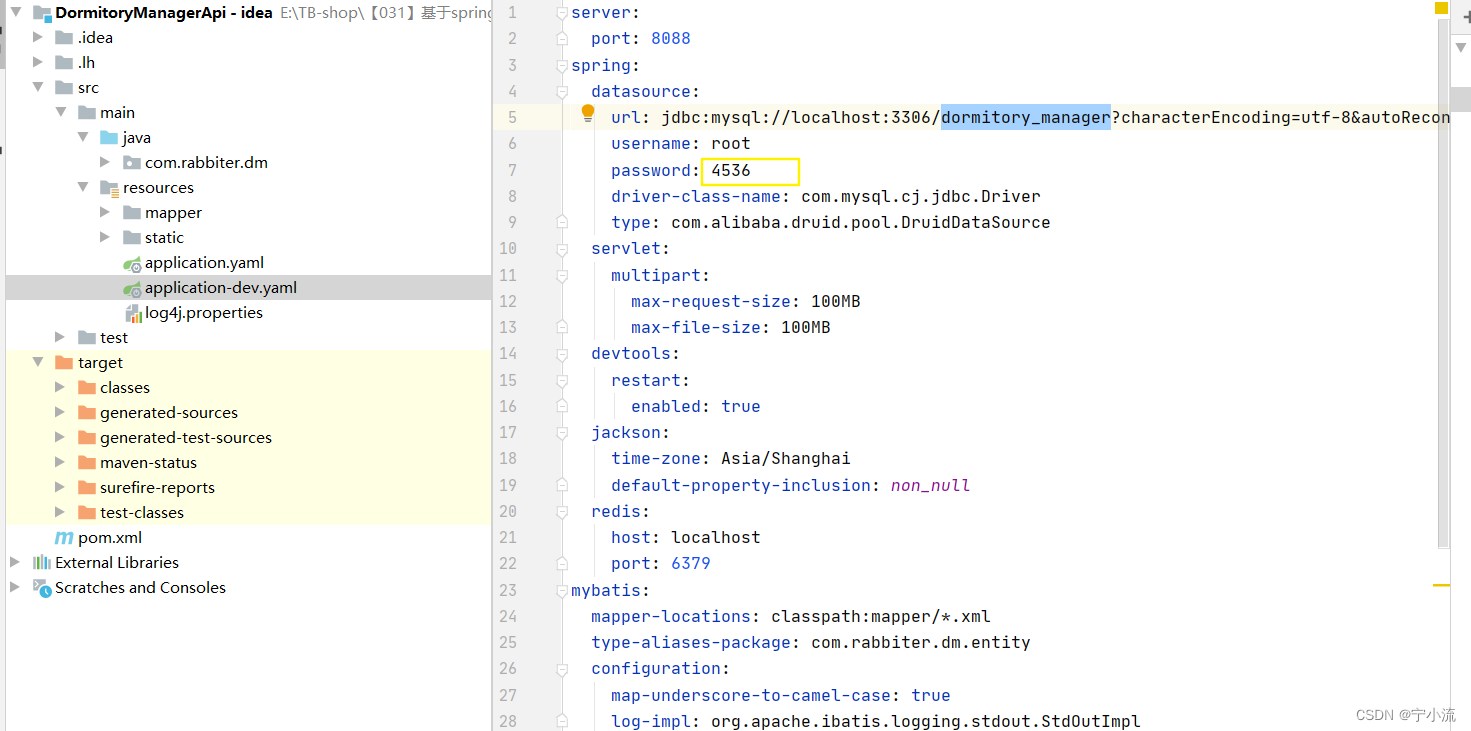Select pom.xml in project tree

click(x=110, y=538)
